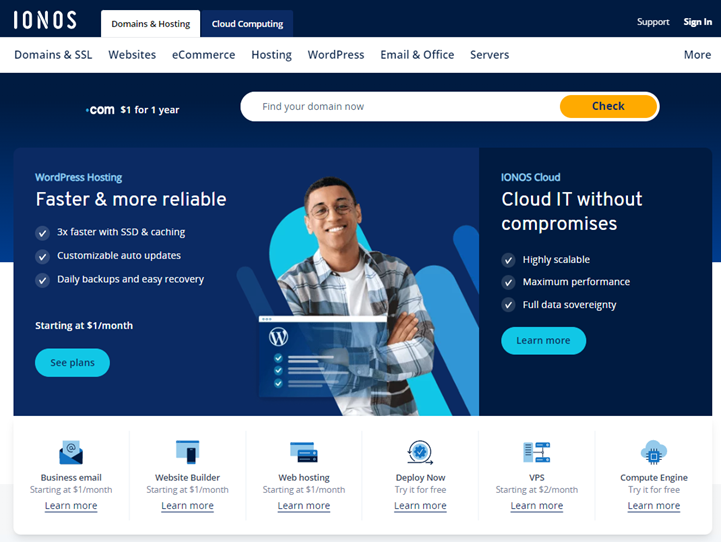Click the Website Builder icon

pyautogui.click(x=187, y=452)
